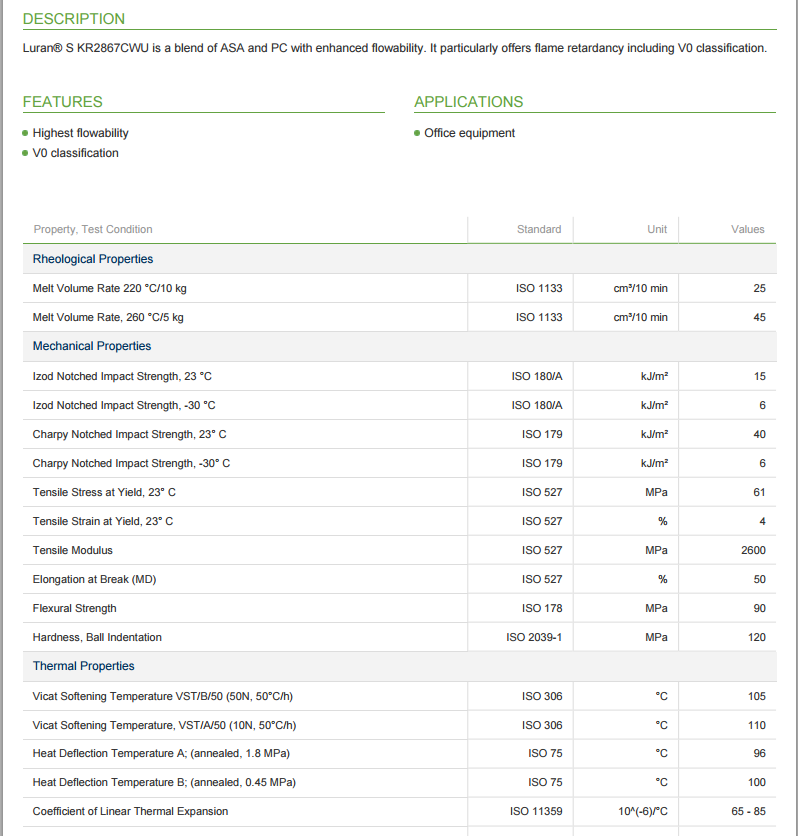
Task: Click the value 50 for Elongation at Break
Action: 759,580
